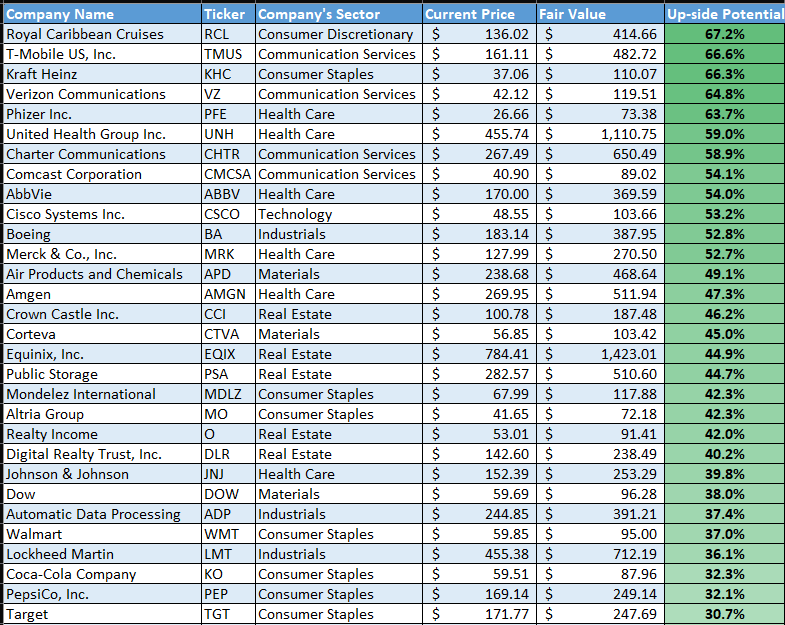
Task: Select the Coca-Cola Company cell
Action: 102,574
